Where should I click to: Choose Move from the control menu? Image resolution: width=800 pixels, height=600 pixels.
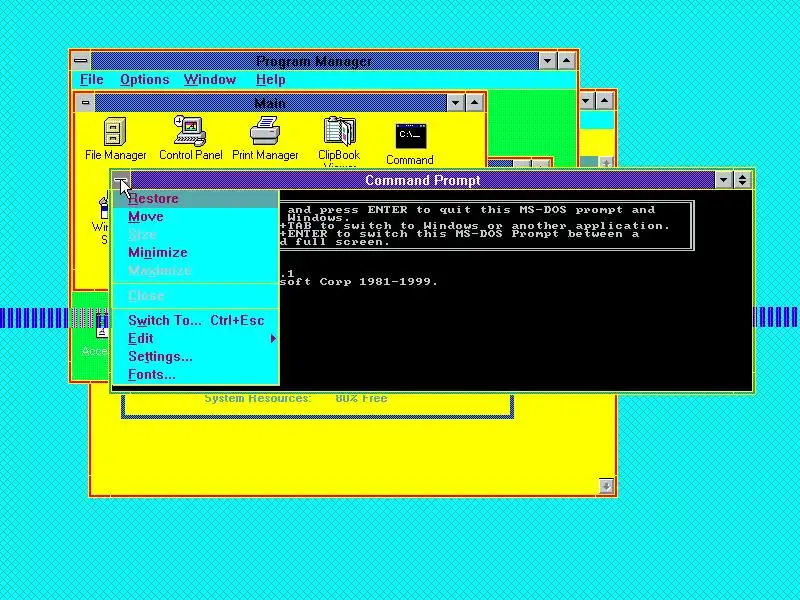click(195, 216)
